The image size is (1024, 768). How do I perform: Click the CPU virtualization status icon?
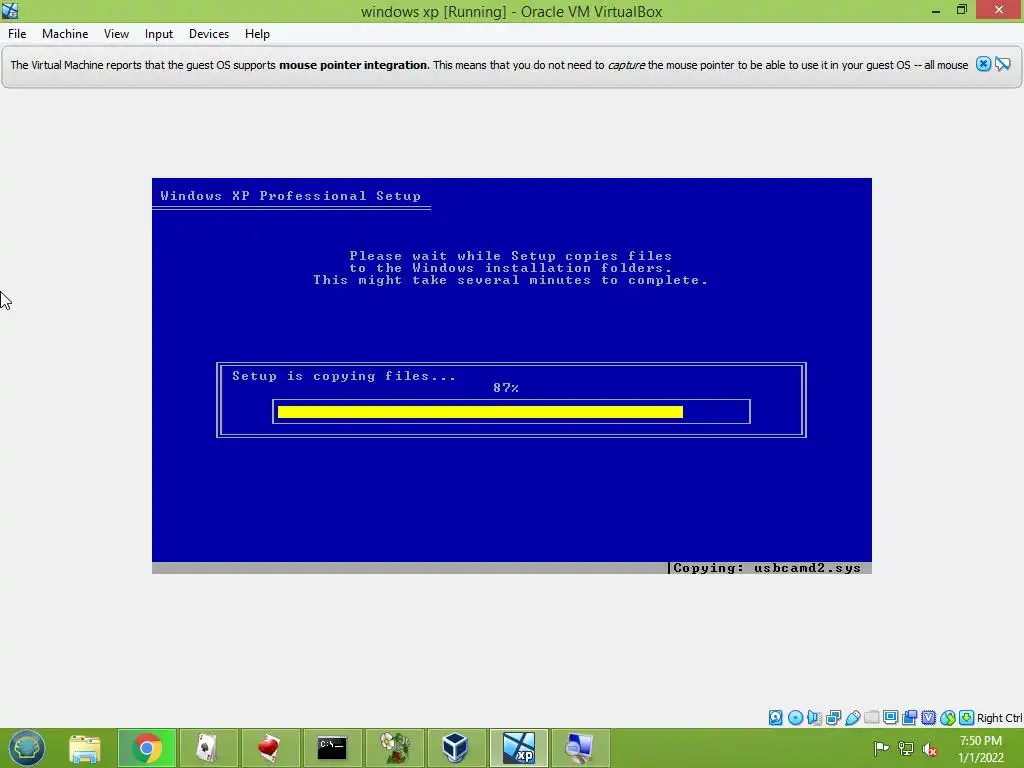point(928,718)
